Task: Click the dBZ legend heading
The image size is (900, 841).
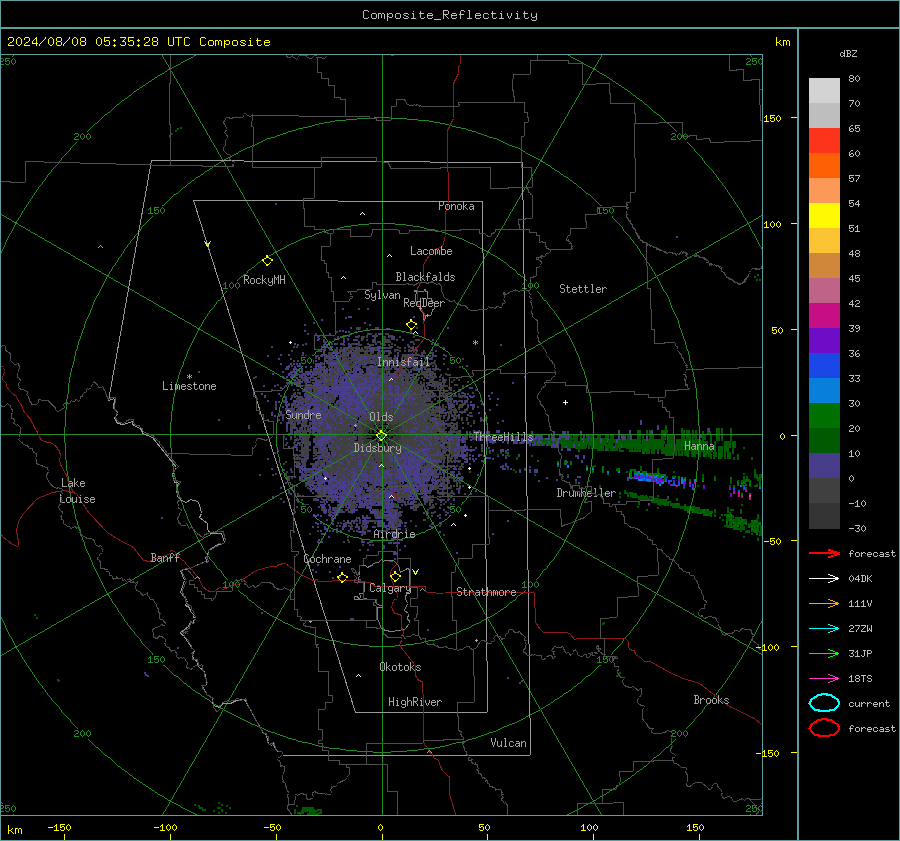Action: point(848,54)
